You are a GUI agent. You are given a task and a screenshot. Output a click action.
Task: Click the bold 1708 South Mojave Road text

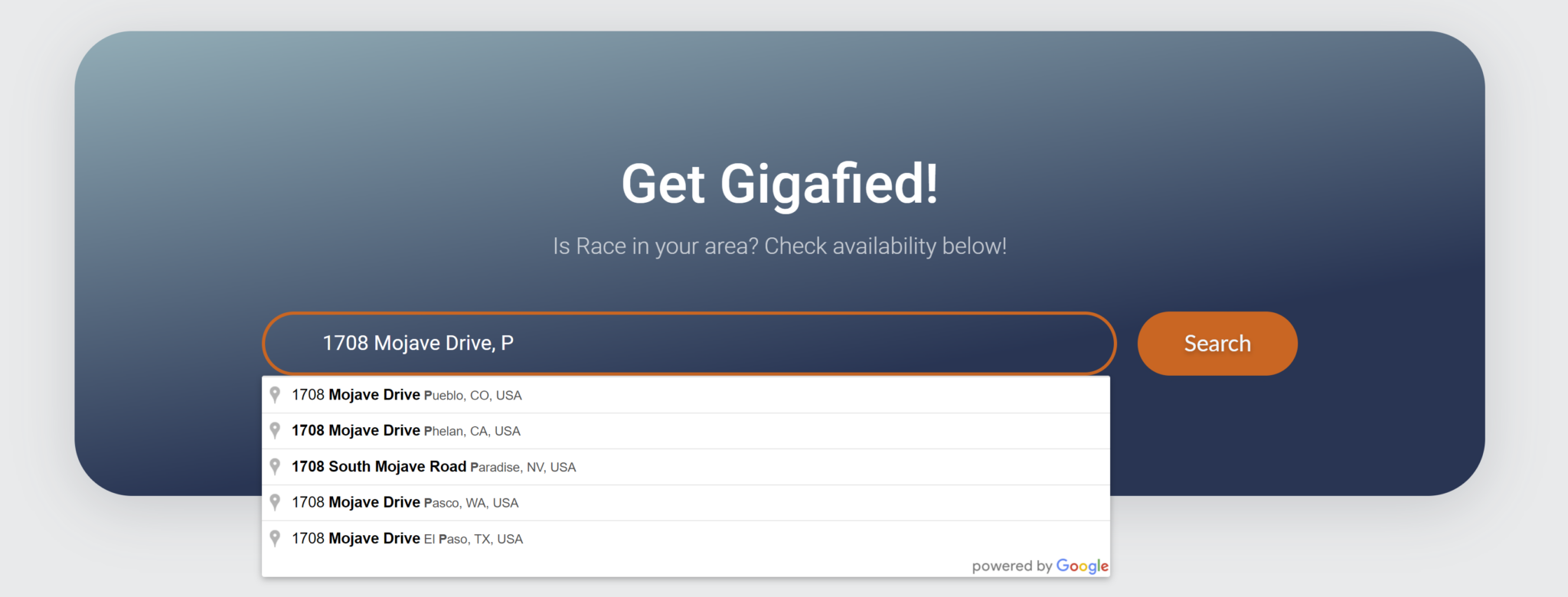[x=379, y=466]
